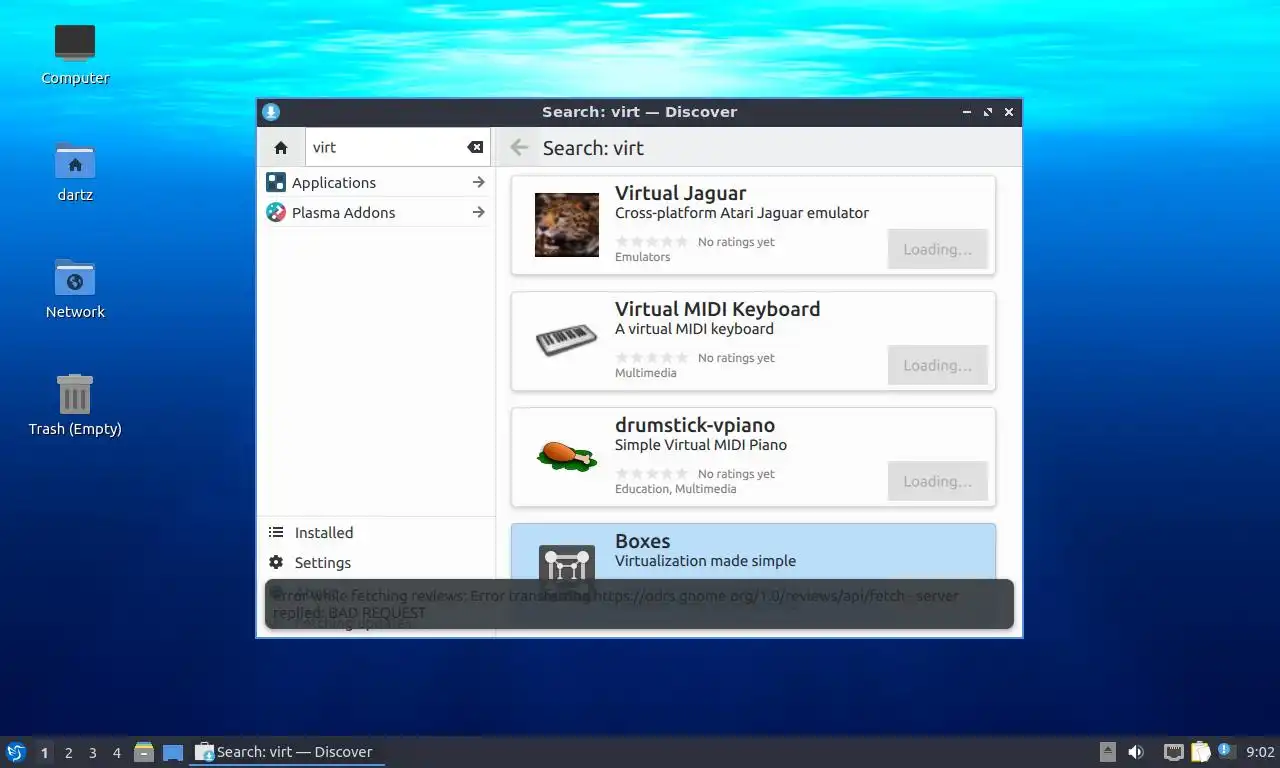
Task: Click the rating stars of drumstick-vpiano
Action: [652, 474]
